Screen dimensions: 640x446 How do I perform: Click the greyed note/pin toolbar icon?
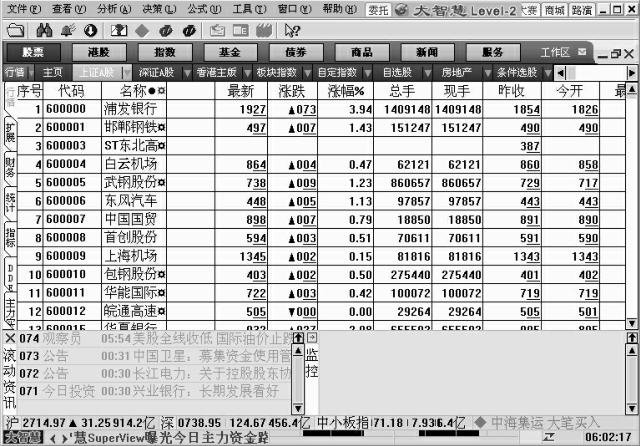click(x=217, y=31)
